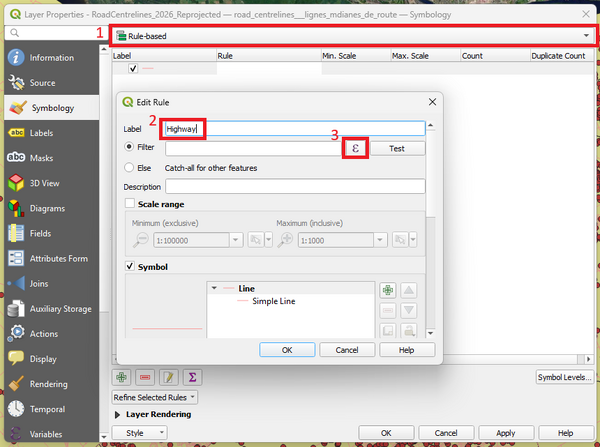Select the Else radio button

(x=129, y=168)
